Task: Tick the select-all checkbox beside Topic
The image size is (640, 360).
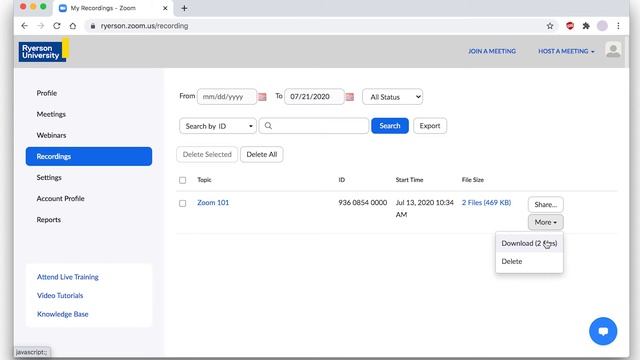Action: pyautogui.click(x=182, y=180)
